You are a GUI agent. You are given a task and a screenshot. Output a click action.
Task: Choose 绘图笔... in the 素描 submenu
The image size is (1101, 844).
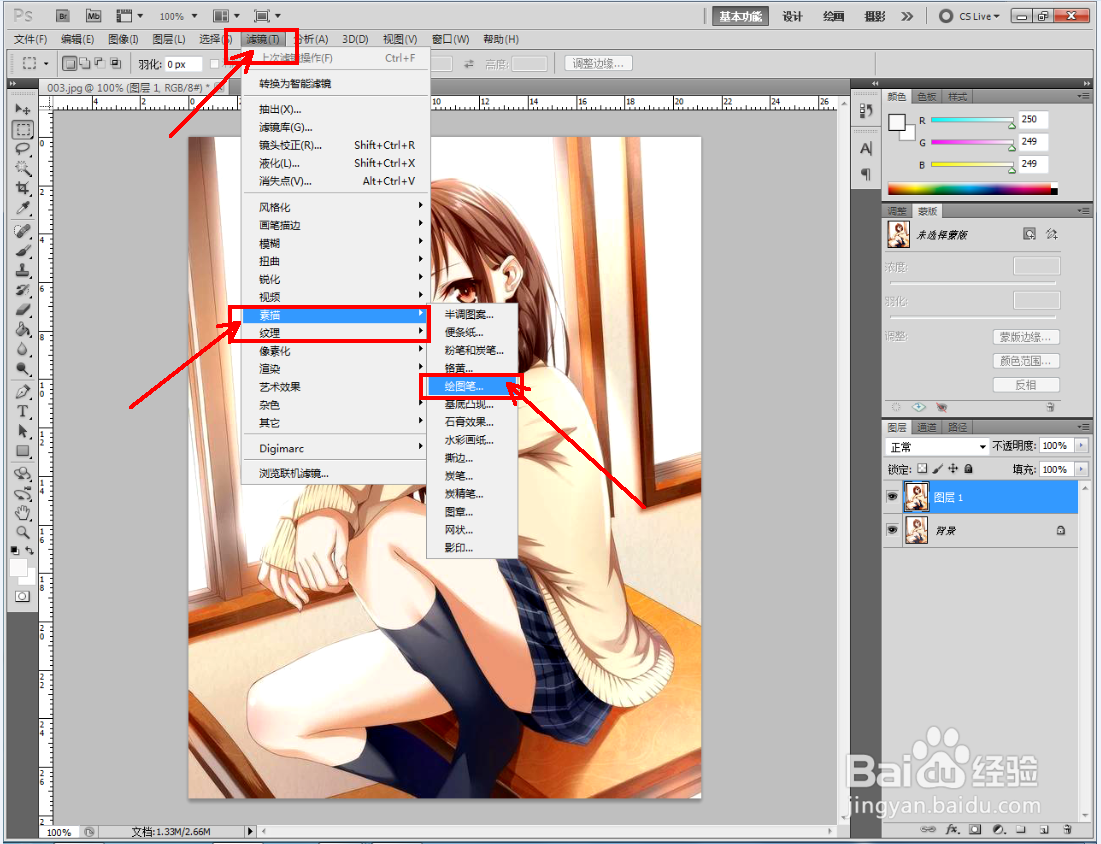pos(472,386)
